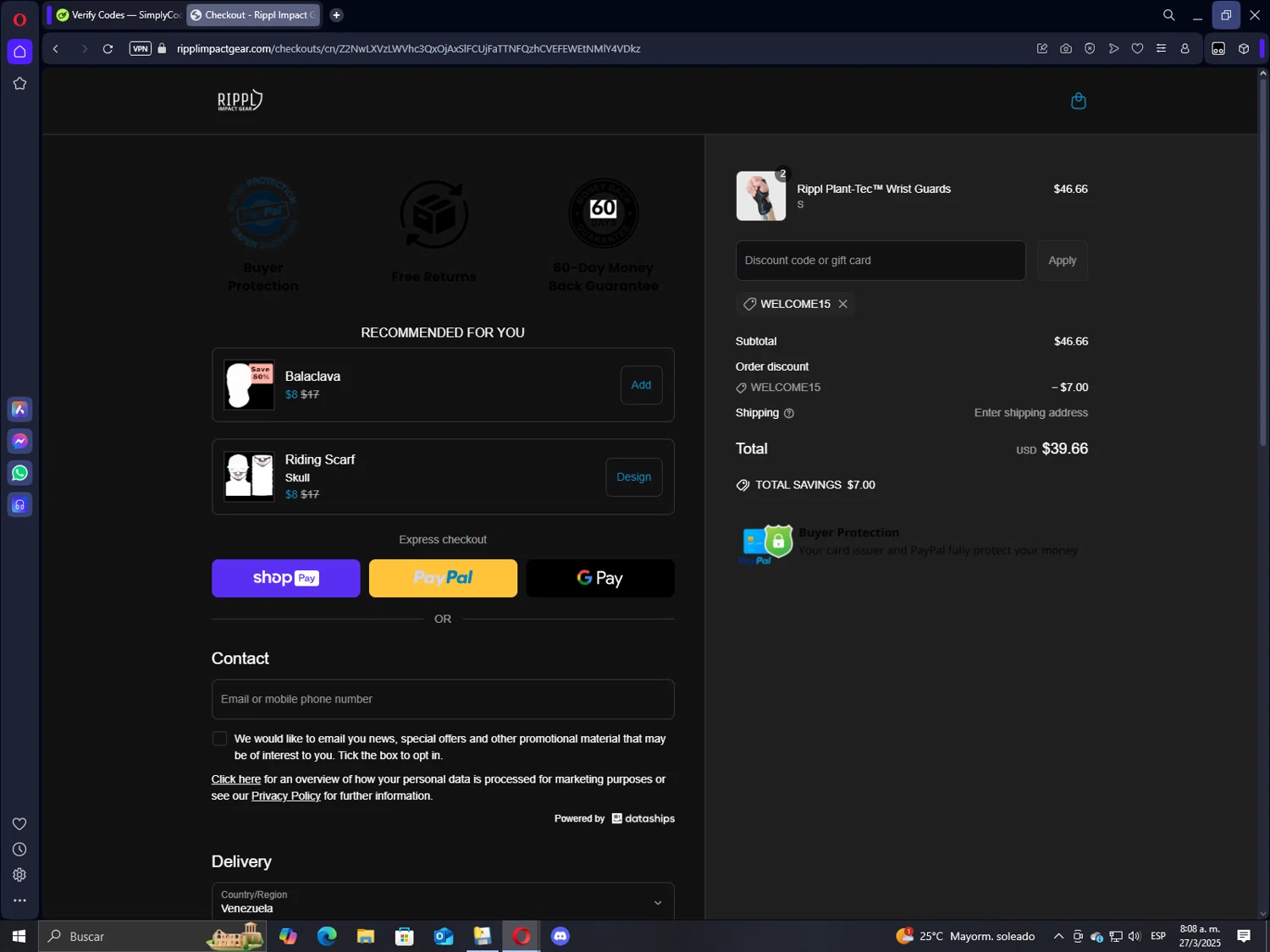Toggle the Opera VPN badge
This screenshot has height=952, width=1270.
(x=141, y=49)
